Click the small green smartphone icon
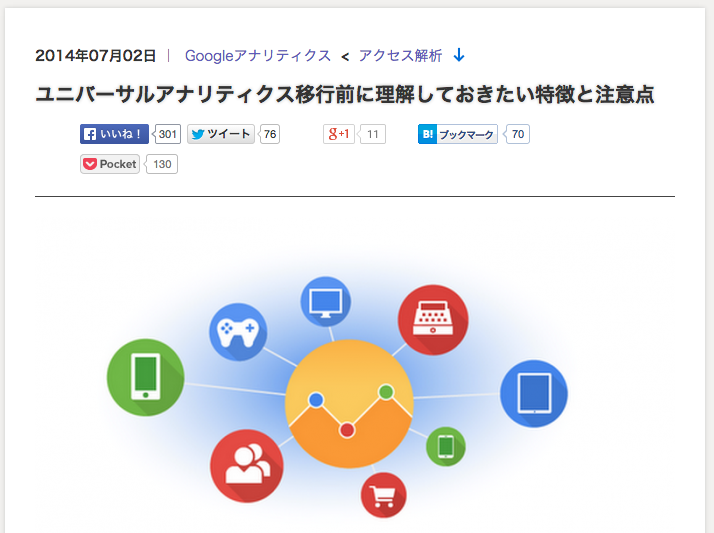Screen dimensions: 714x533 tap(446, 447)
